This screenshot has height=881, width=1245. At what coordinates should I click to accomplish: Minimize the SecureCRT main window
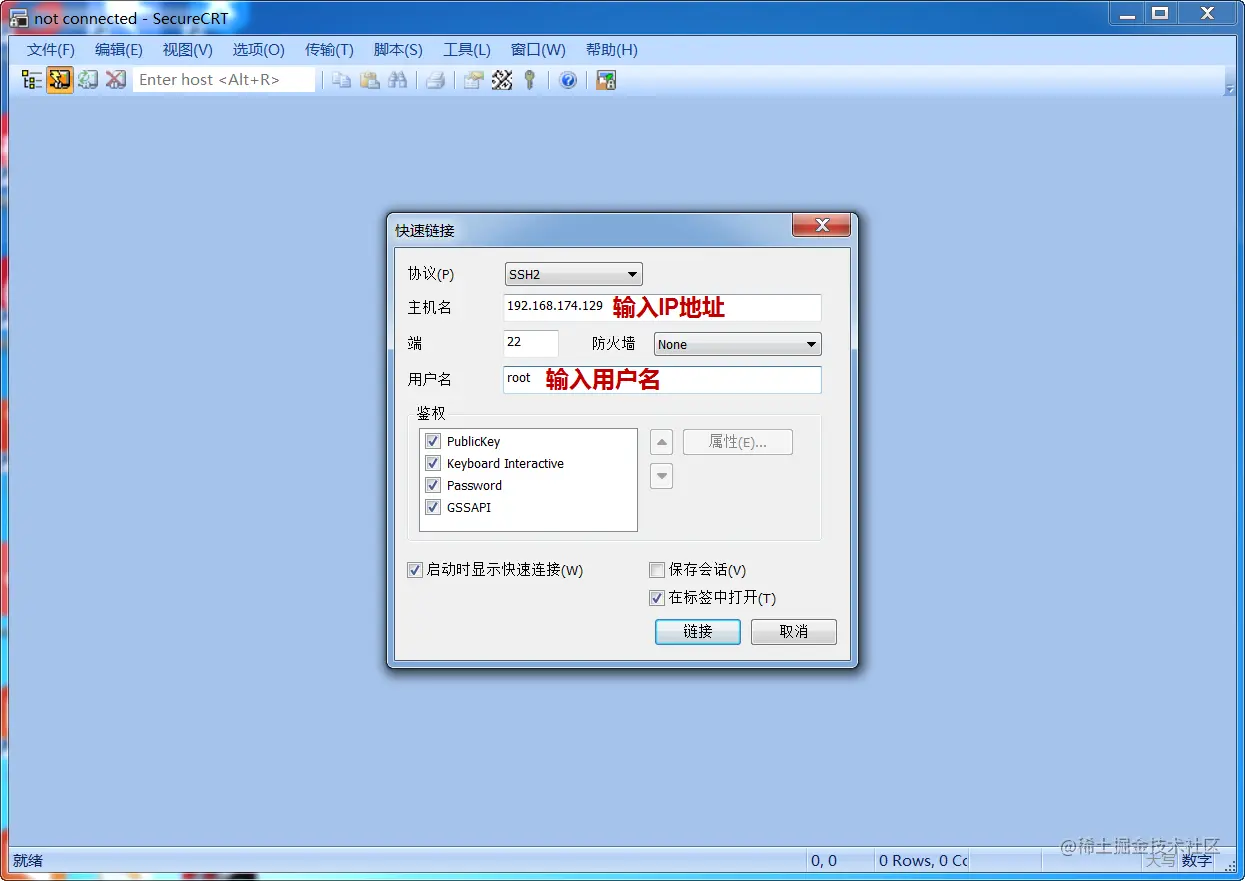1126,13
